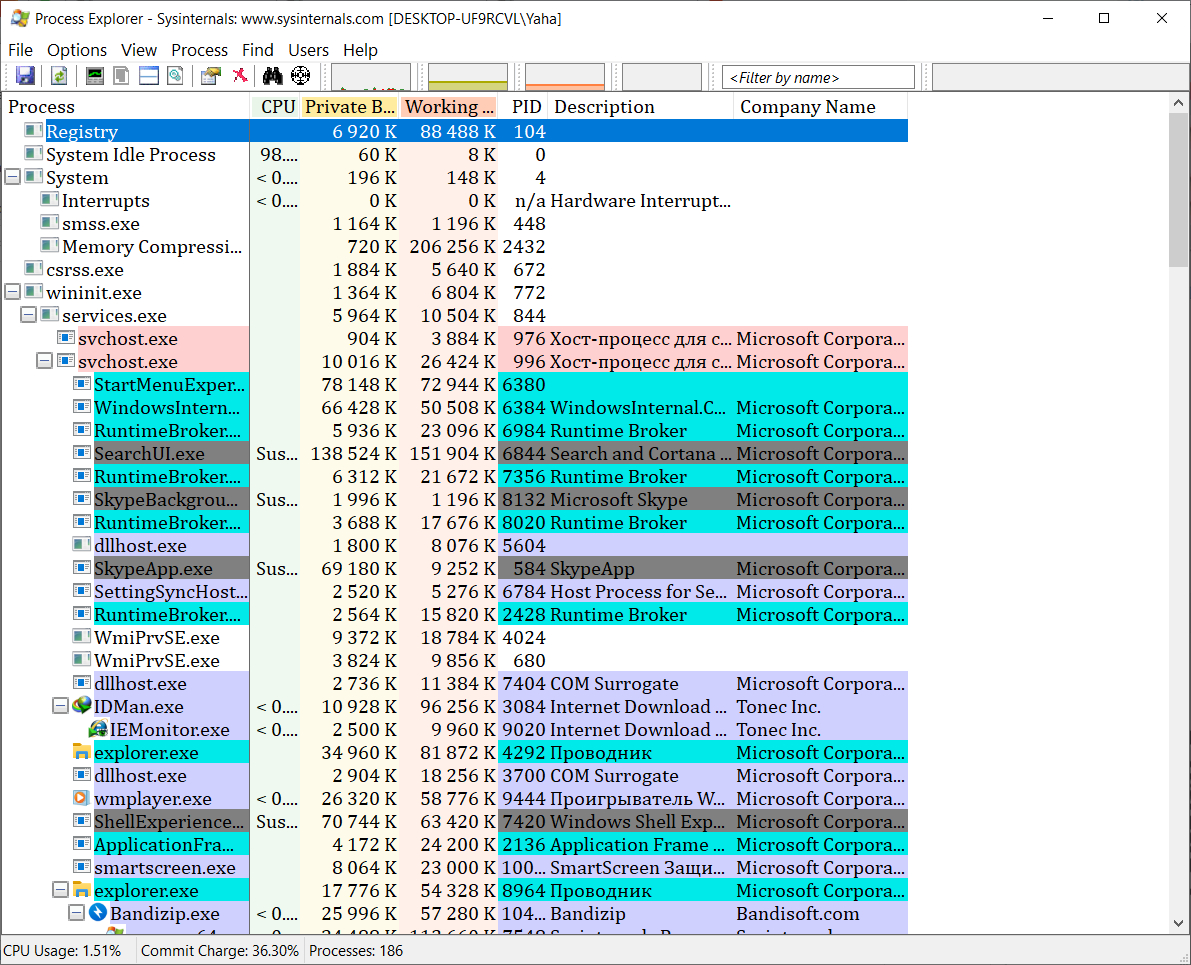Click the icon beside csrss.exe

click(x=33, y=268)
